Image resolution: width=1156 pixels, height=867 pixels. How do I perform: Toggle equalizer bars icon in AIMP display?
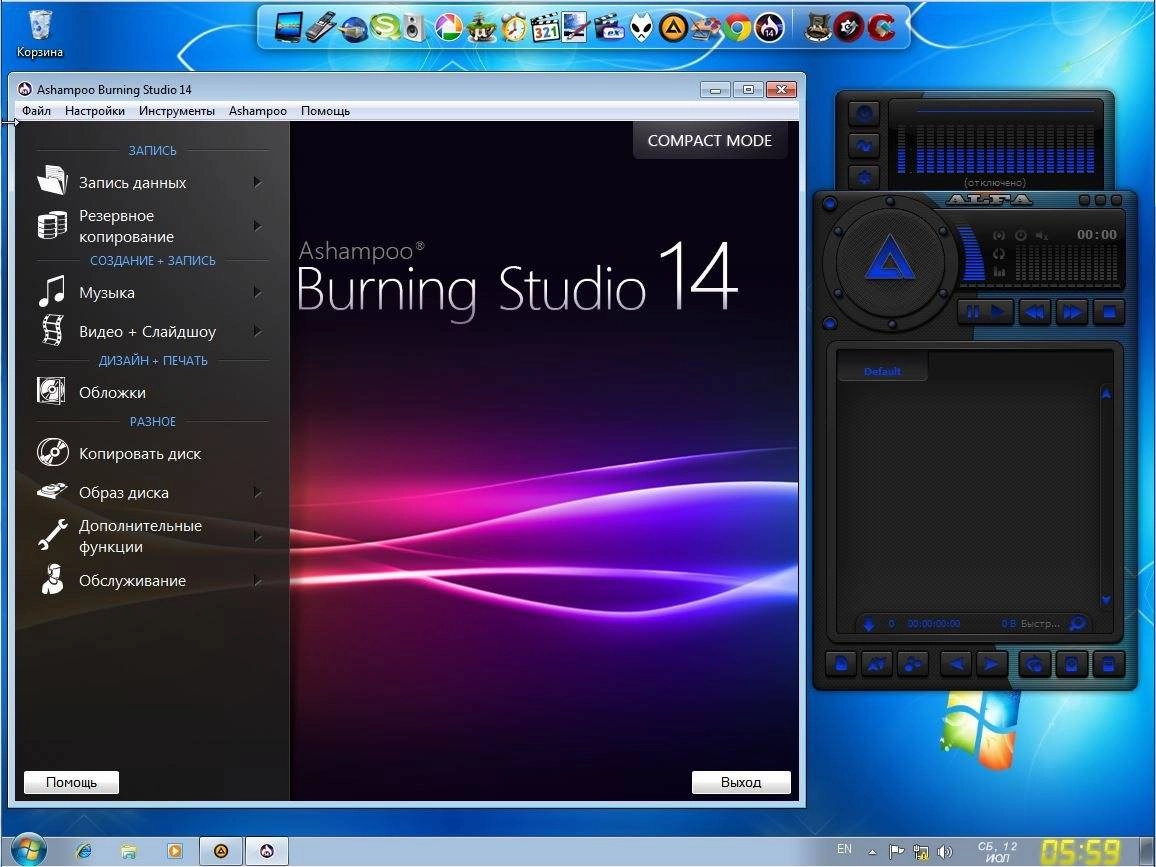point(999,271)
